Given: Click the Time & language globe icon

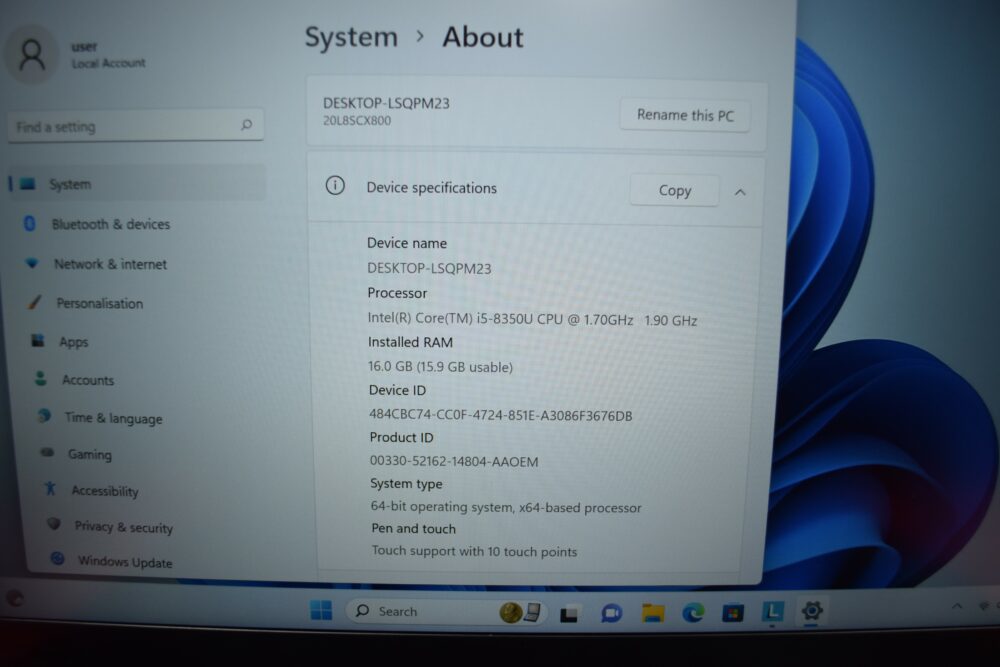Looking at the screenshot, I should click(44, 416).
